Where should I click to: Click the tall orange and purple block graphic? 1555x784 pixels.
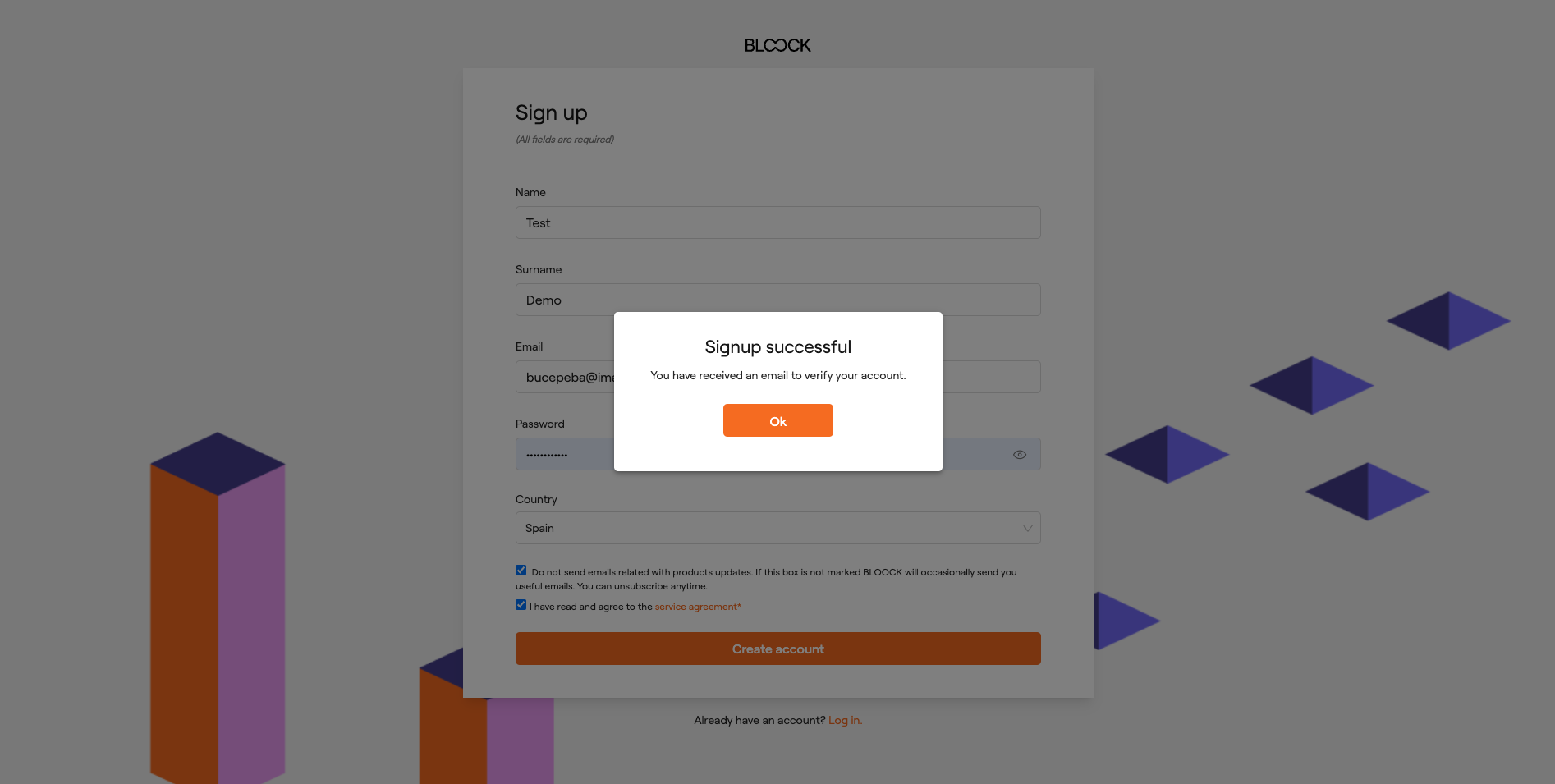[218, 607]
